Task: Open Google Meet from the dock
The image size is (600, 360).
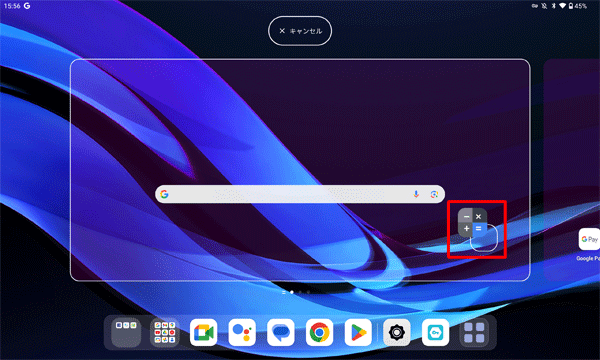Action: coord(203,332)
